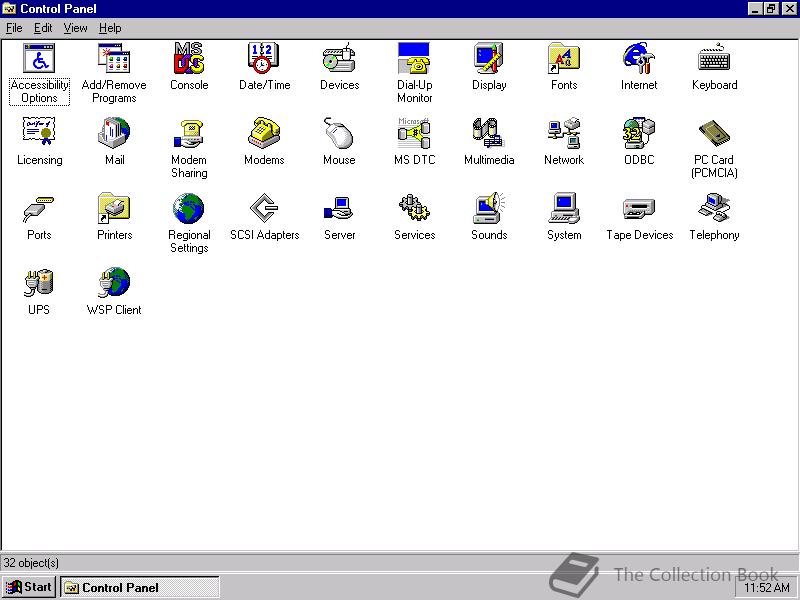This screenshot has width=800, height=600.
Task: Select the WSP Client icon
Action: [114, 283]
